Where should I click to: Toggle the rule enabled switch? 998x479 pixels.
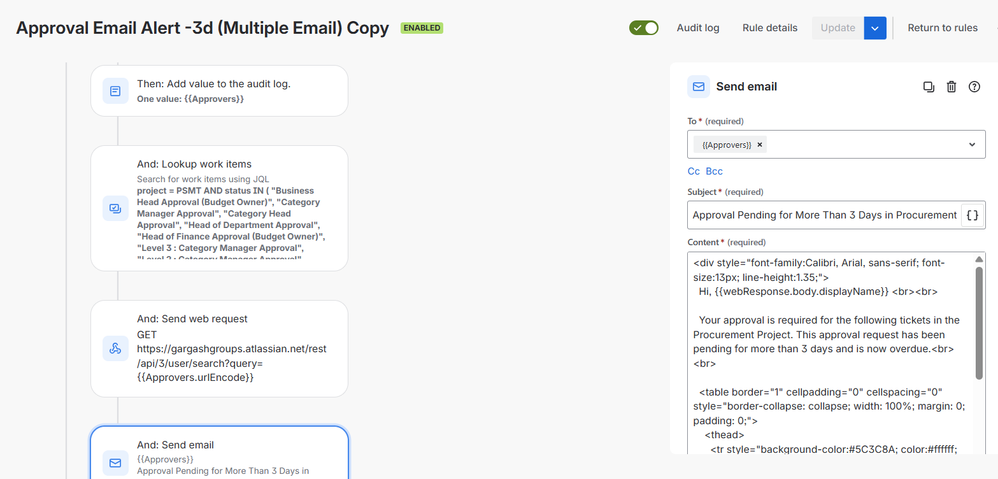click(644, 28)
